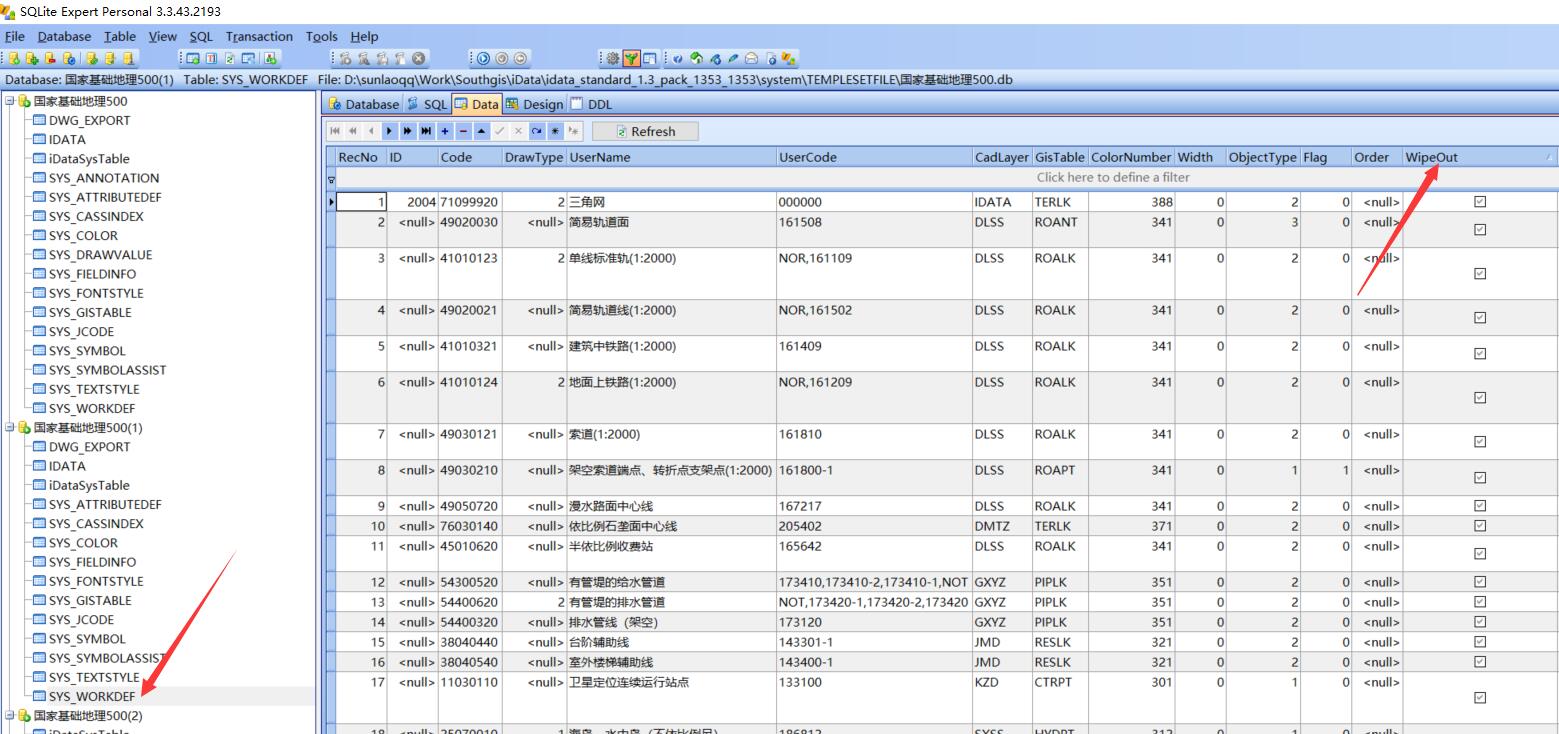Toggle WipeOut checkbox for 单线标准轨(1:2000) row
The width and height of the screenshot is (1559, 734).
1480,273
